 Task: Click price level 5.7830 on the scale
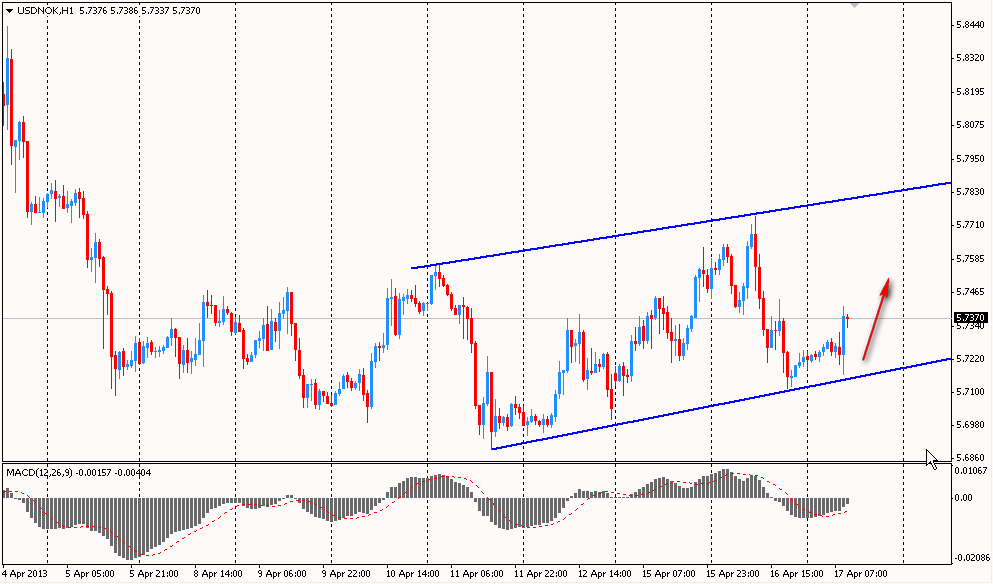point(971,191)
